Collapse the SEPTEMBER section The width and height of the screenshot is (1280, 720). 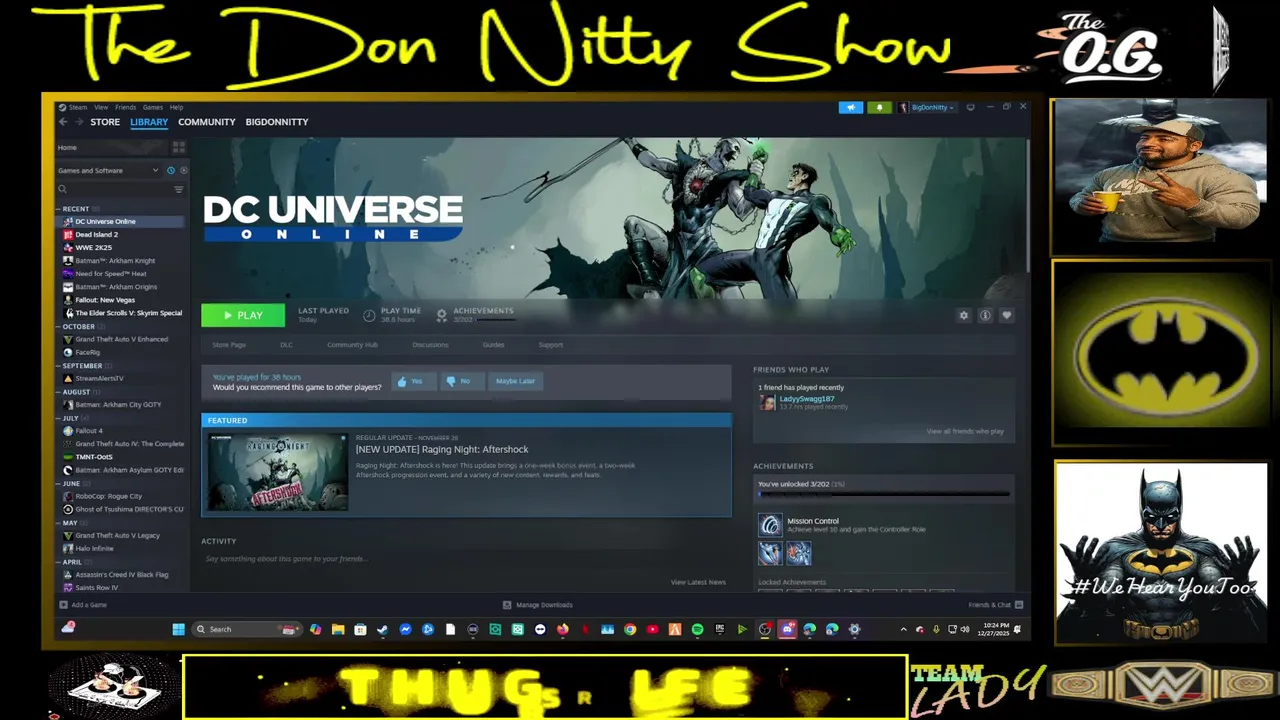tap(82, 366)
